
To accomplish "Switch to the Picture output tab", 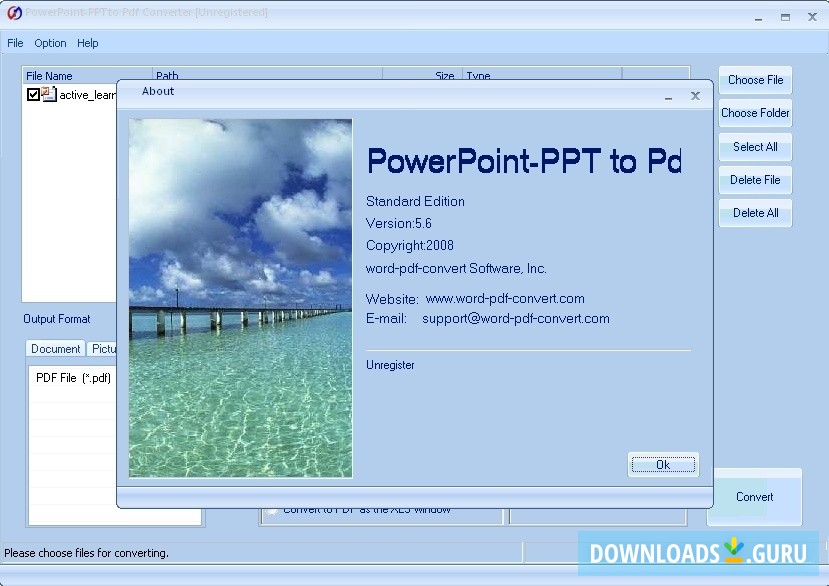I will [x=102, y=349].
